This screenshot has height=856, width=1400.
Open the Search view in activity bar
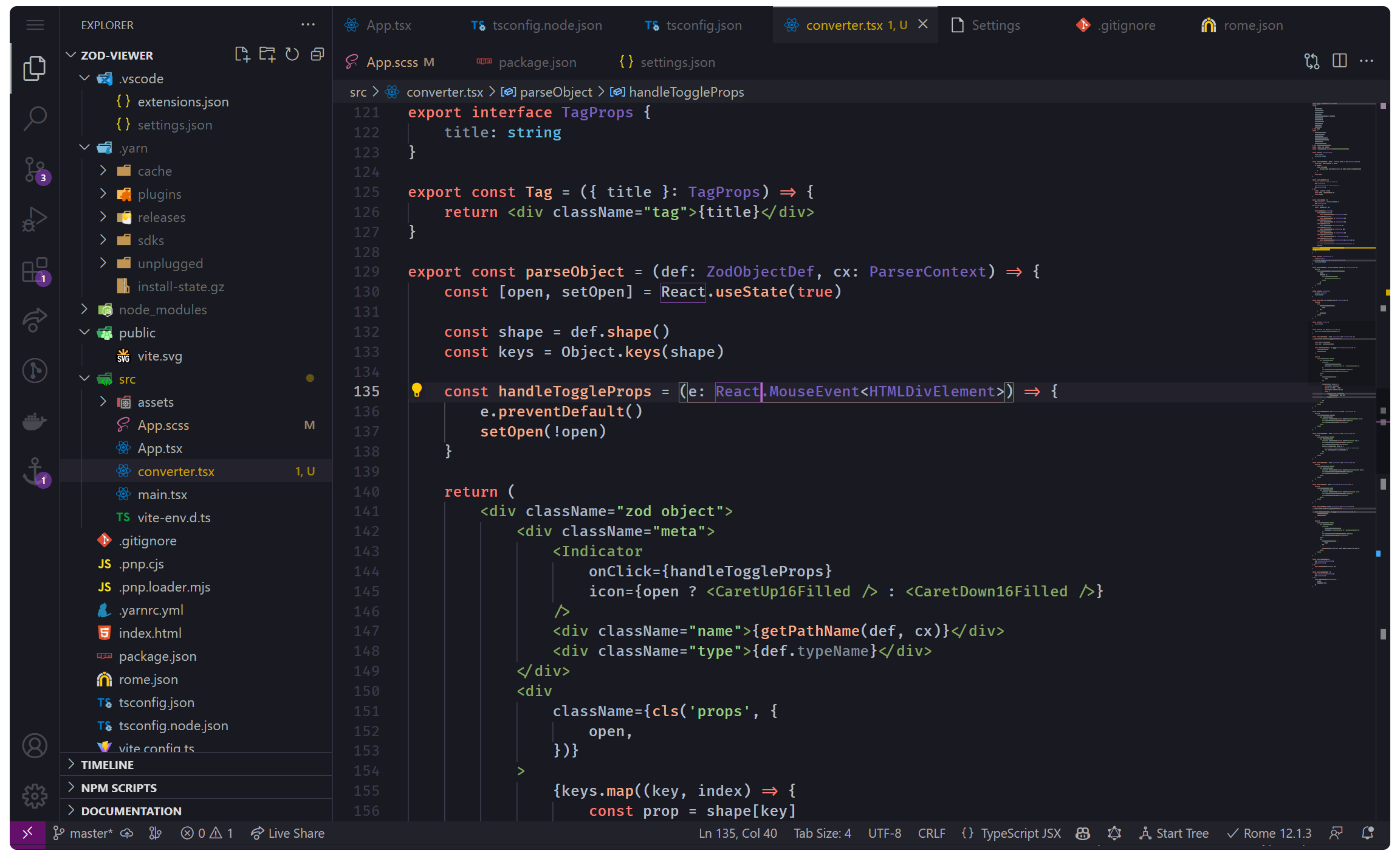coord(35,118)
